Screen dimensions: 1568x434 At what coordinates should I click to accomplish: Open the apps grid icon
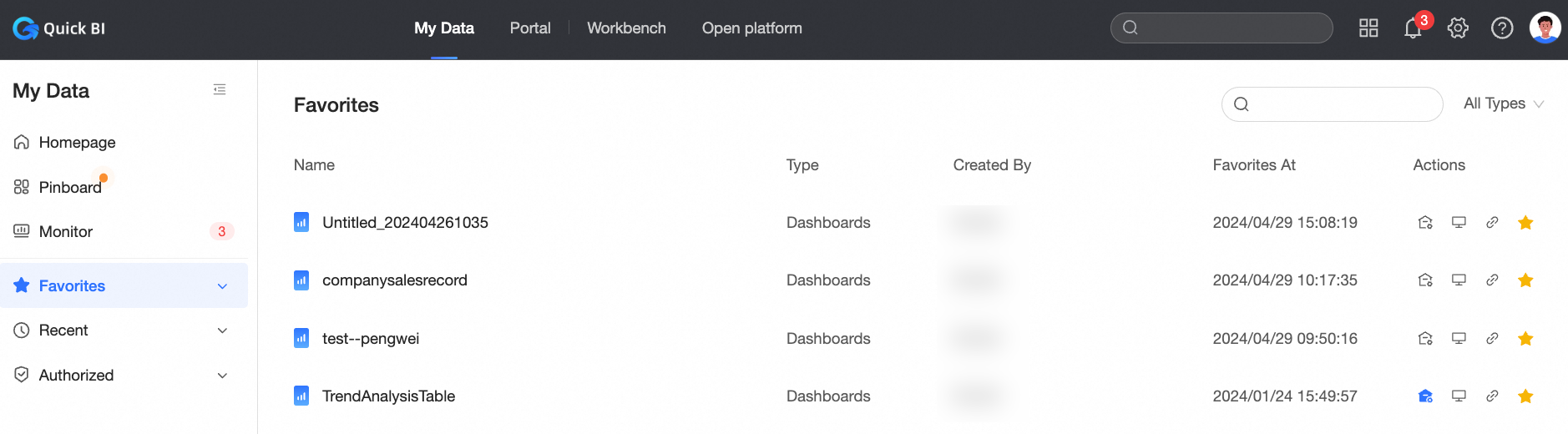tap(1368, 28)
